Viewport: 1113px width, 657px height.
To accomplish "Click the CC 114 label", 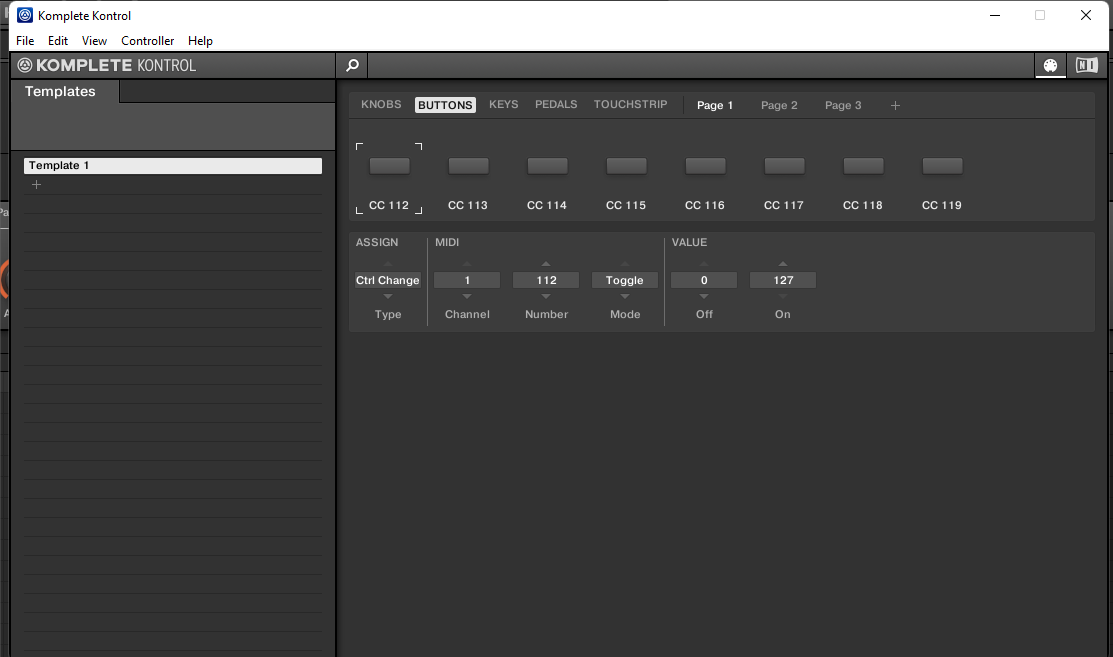I will 547,205.
